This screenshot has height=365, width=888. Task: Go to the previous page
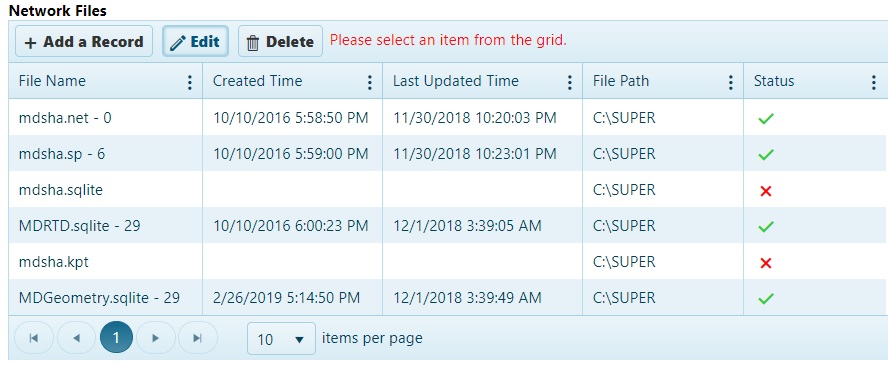pos(76,338)
